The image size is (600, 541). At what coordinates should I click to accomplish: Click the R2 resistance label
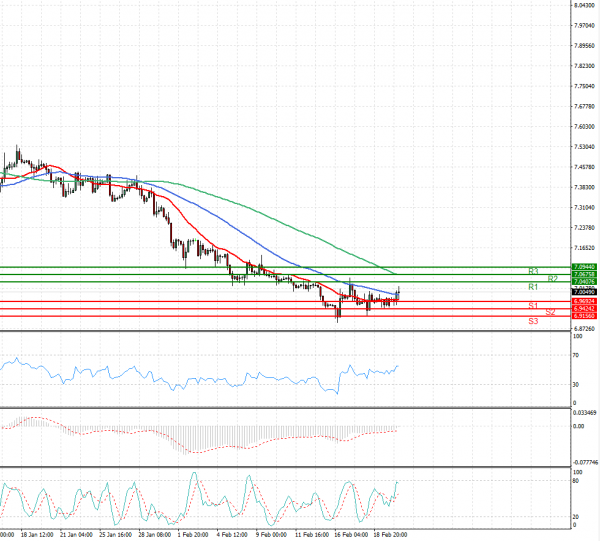tap(552, 279)
